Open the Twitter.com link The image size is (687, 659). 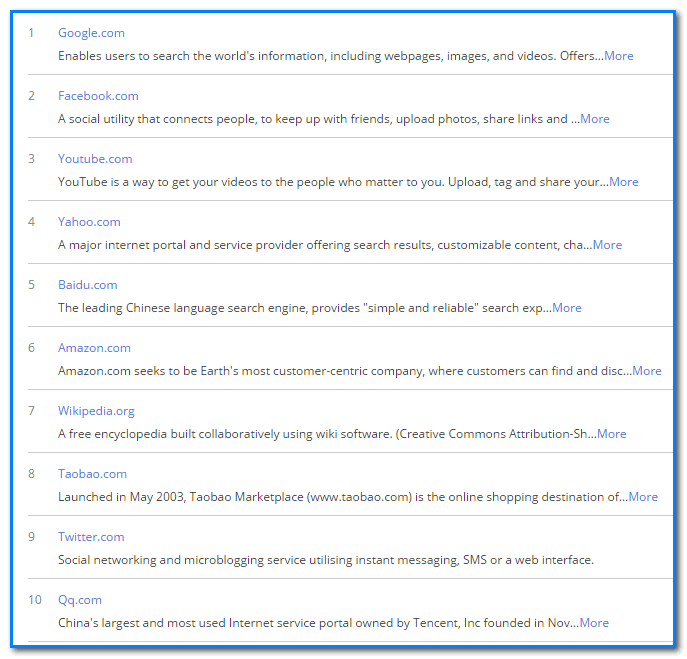(91, 537)
